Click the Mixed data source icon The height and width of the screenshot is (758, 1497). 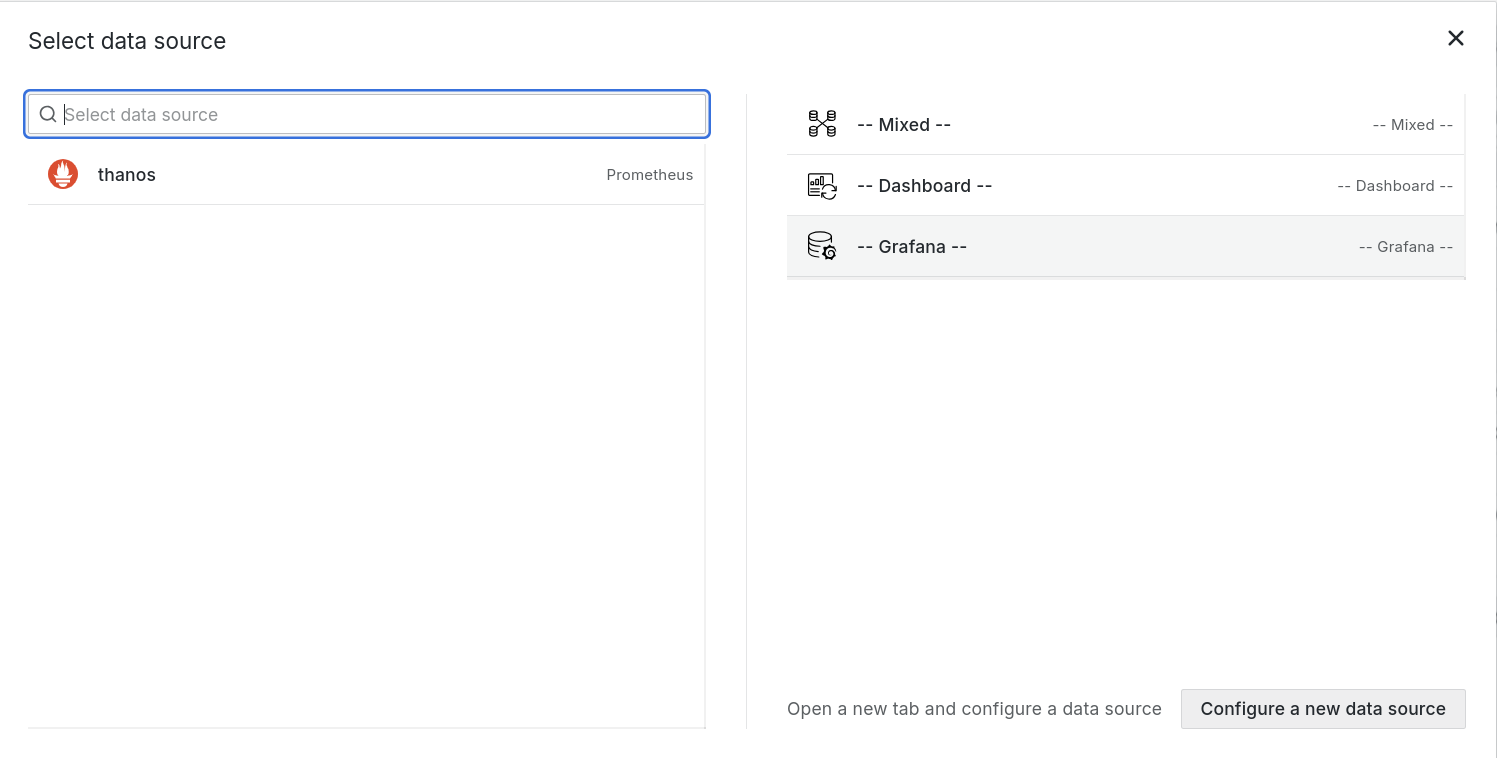click(x=822, y=124)
